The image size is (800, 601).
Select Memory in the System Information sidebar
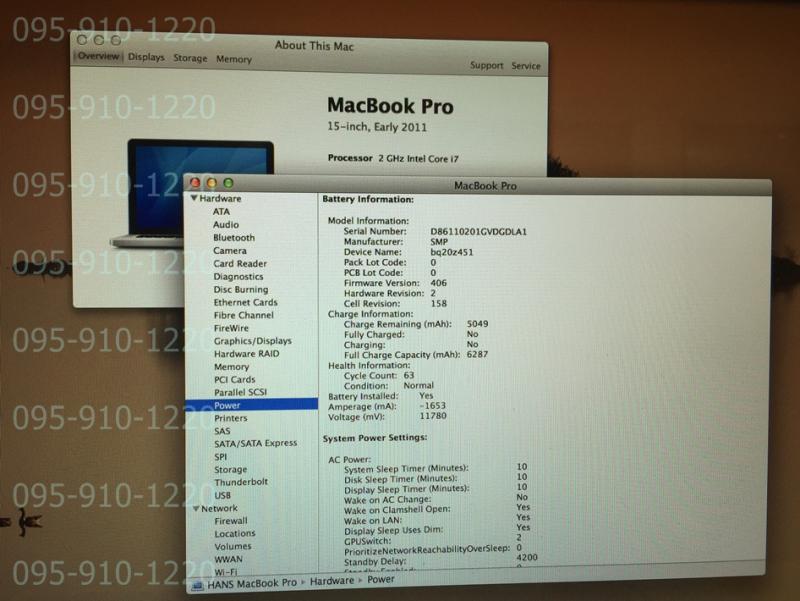pos(232,367)
